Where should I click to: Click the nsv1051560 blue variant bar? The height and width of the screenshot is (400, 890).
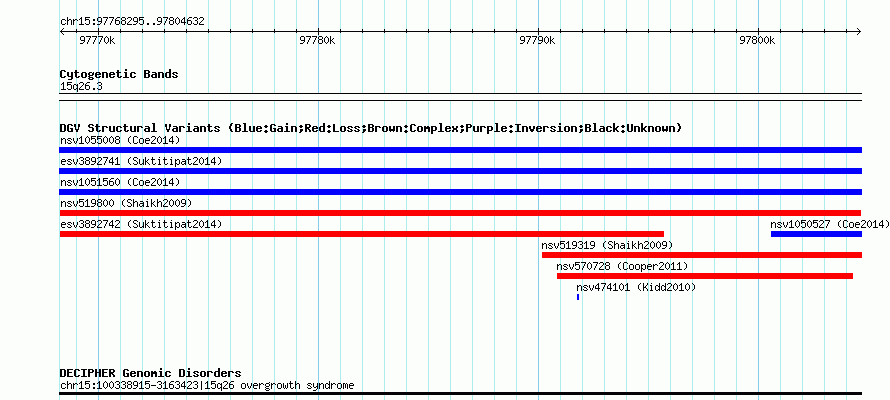[460, 192]
